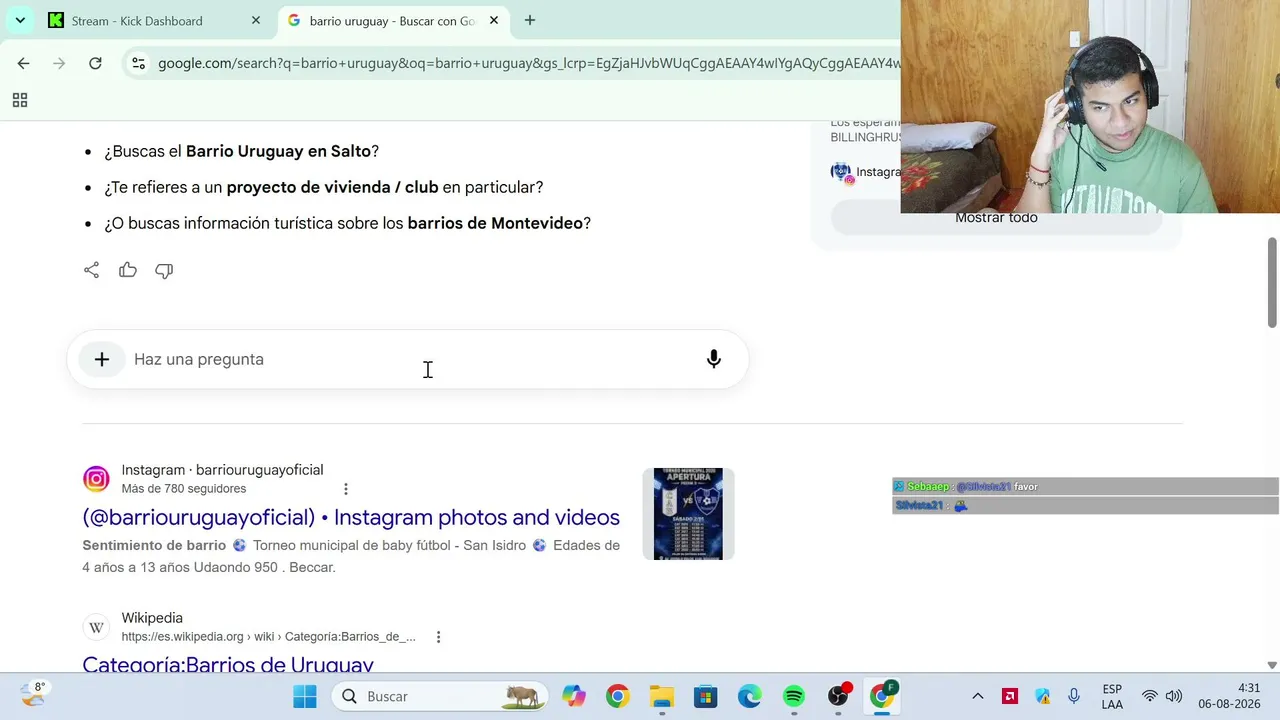
Task: Close the barrio uruguay search tab
Action: (494, 20)
